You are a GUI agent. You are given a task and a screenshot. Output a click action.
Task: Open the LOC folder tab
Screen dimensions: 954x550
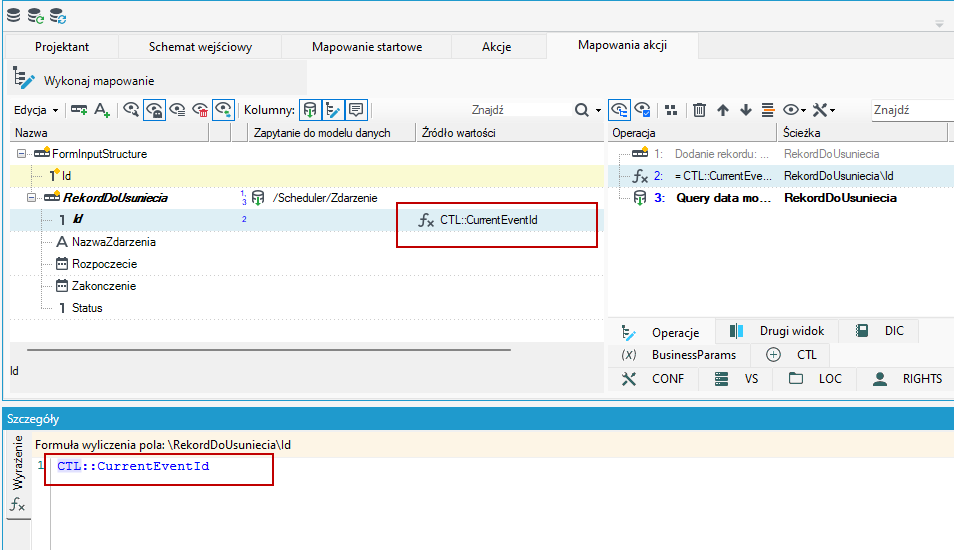[815, 378]
